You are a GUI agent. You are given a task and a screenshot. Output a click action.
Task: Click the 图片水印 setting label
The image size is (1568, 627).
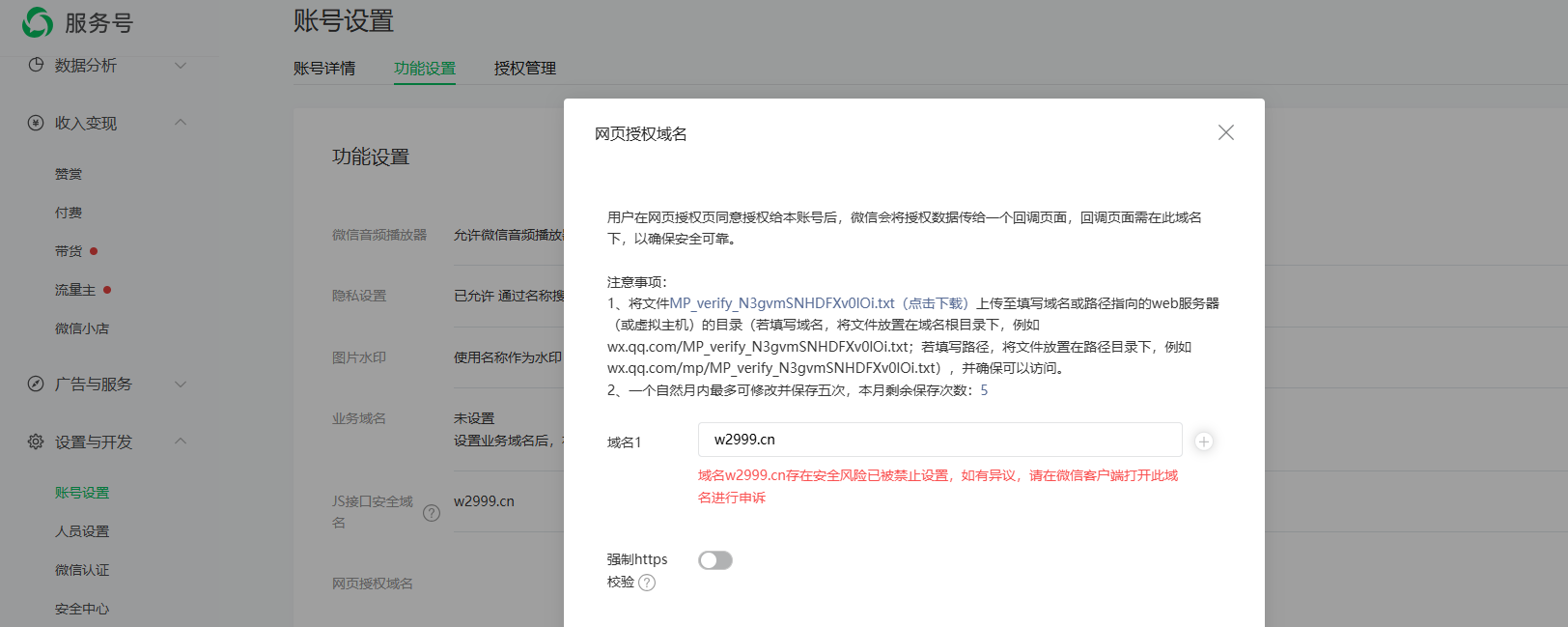click(x=359, y=357)
